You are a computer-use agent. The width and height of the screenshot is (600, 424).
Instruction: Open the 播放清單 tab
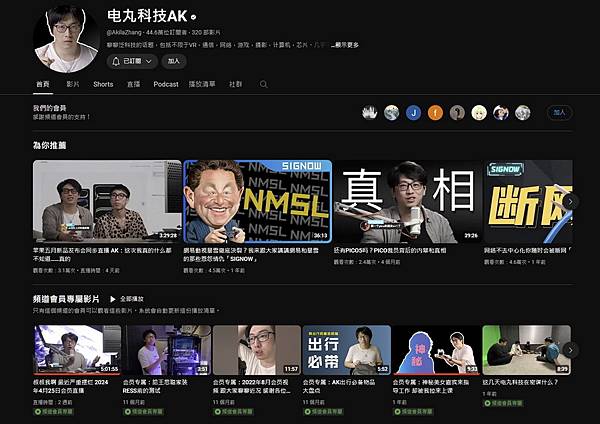[x=202, y=84]
